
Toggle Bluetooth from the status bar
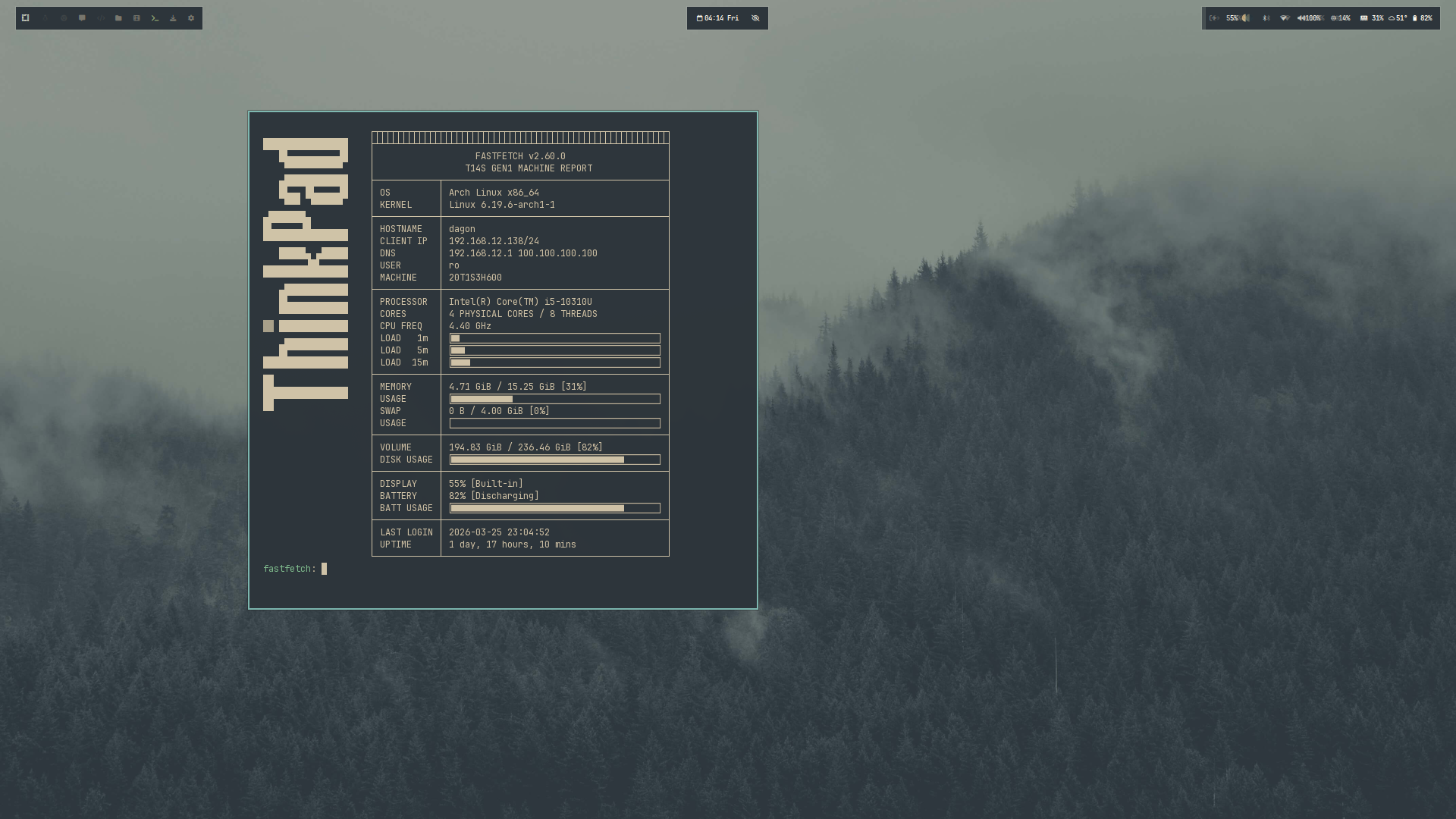1265,18
